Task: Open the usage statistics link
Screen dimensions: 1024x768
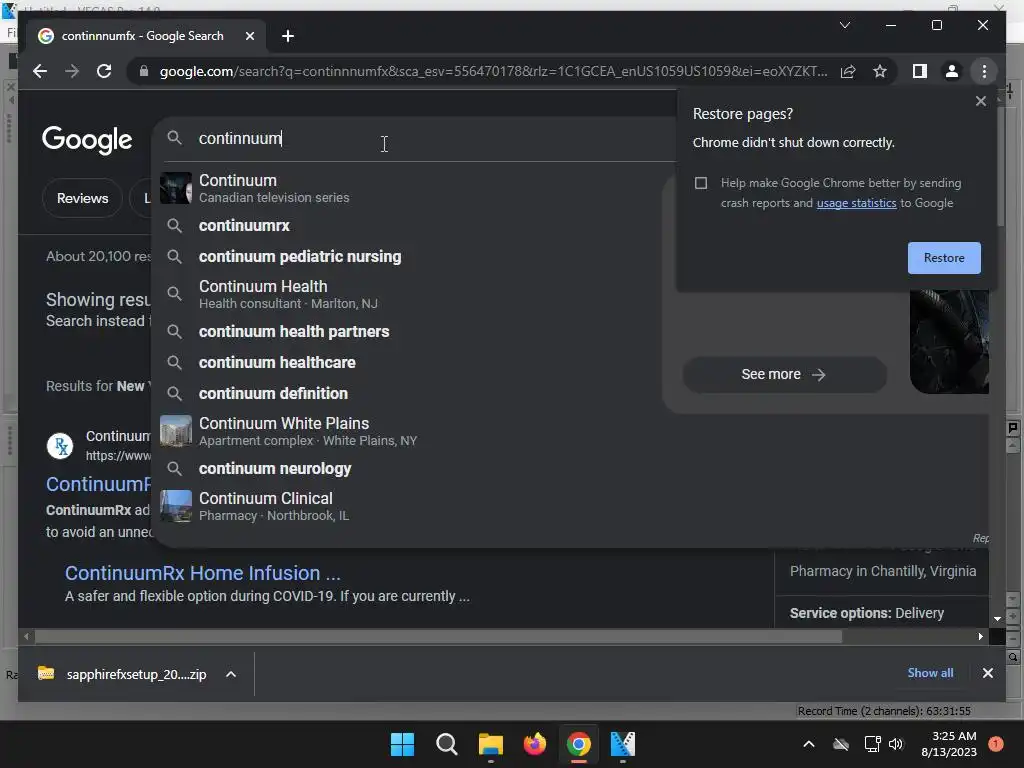Action: point(856,203)
